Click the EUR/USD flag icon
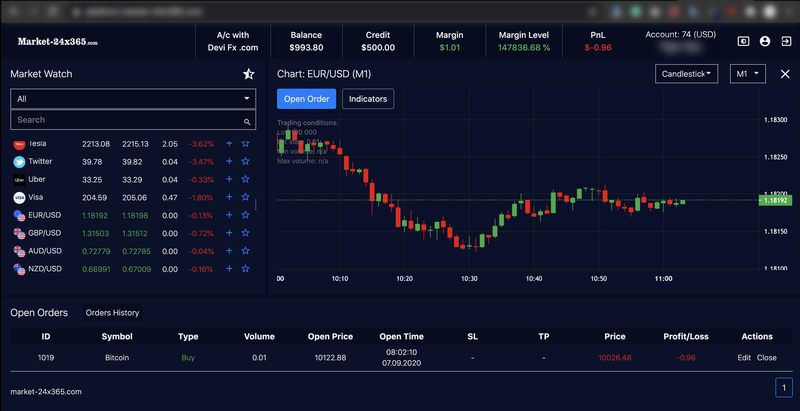 click(19, 216)
